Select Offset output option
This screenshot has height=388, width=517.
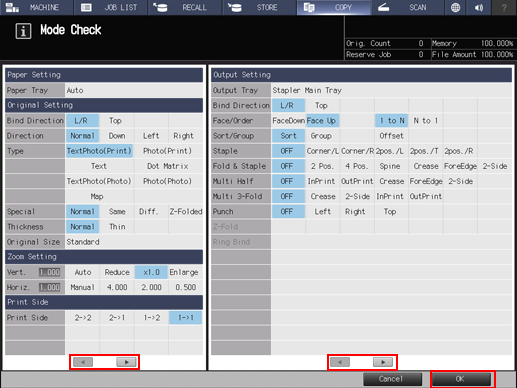[391, 136]
